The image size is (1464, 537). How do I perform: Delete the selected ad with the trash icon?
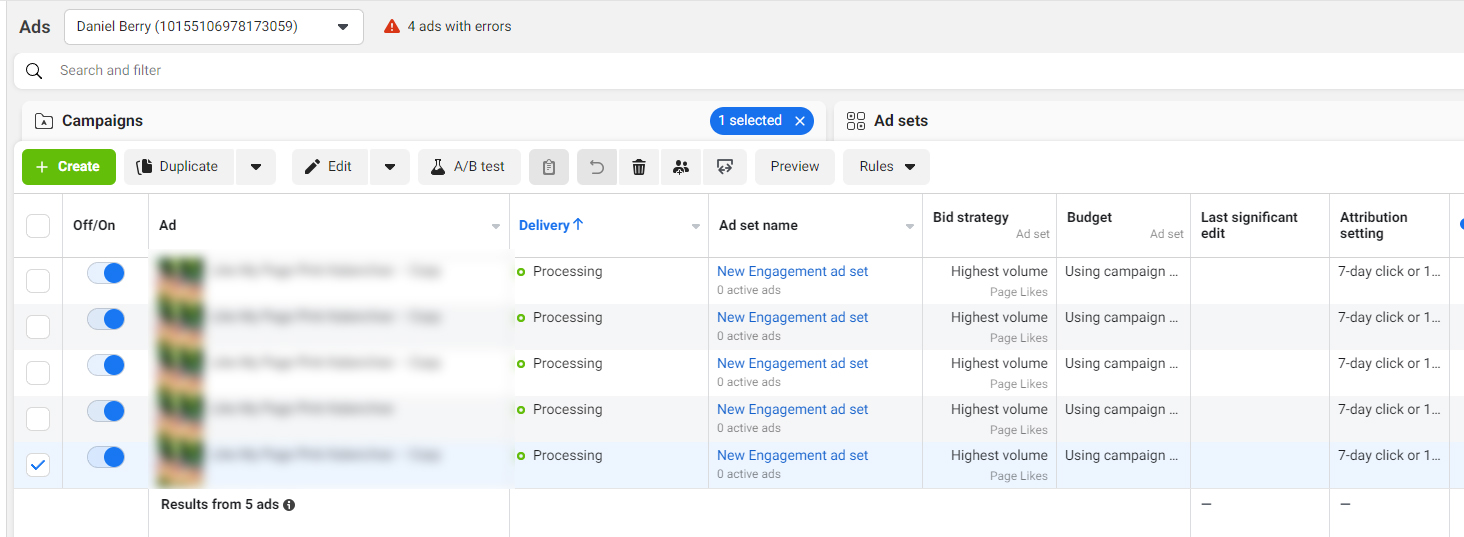pos(639,167)
